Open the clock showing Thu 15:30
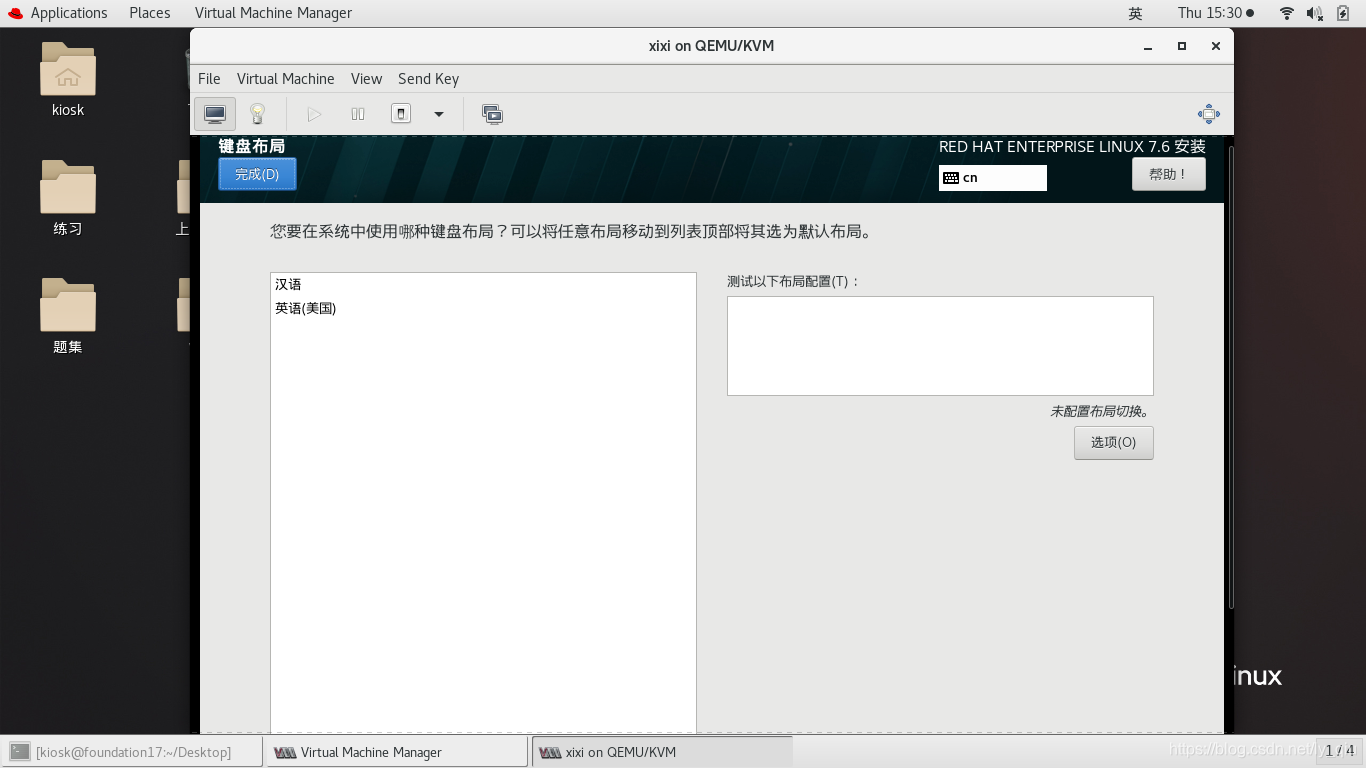This screenshot has height=768, width=1366. click(x=1215, y=13)
